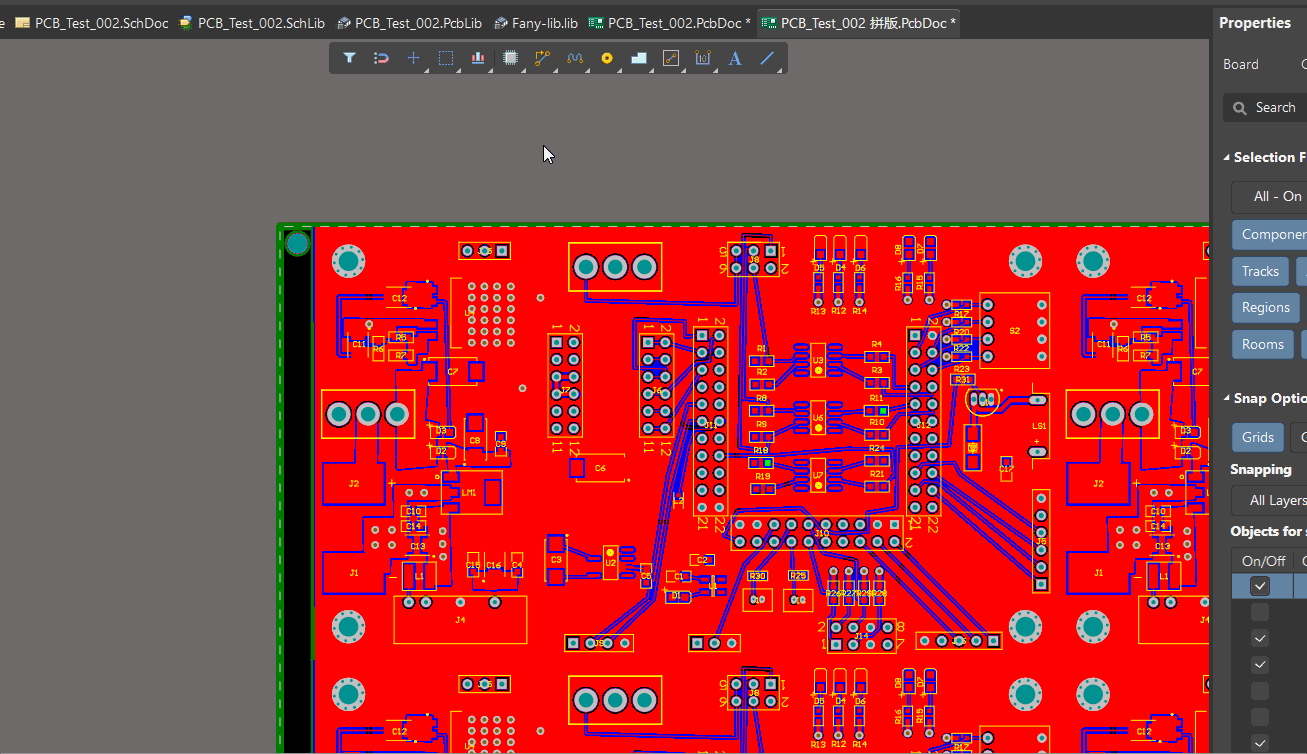The image size is (1307, 754).
Task: Open the PCB_Test_002.SchLib tab
Action: click(x=253, y=22)
